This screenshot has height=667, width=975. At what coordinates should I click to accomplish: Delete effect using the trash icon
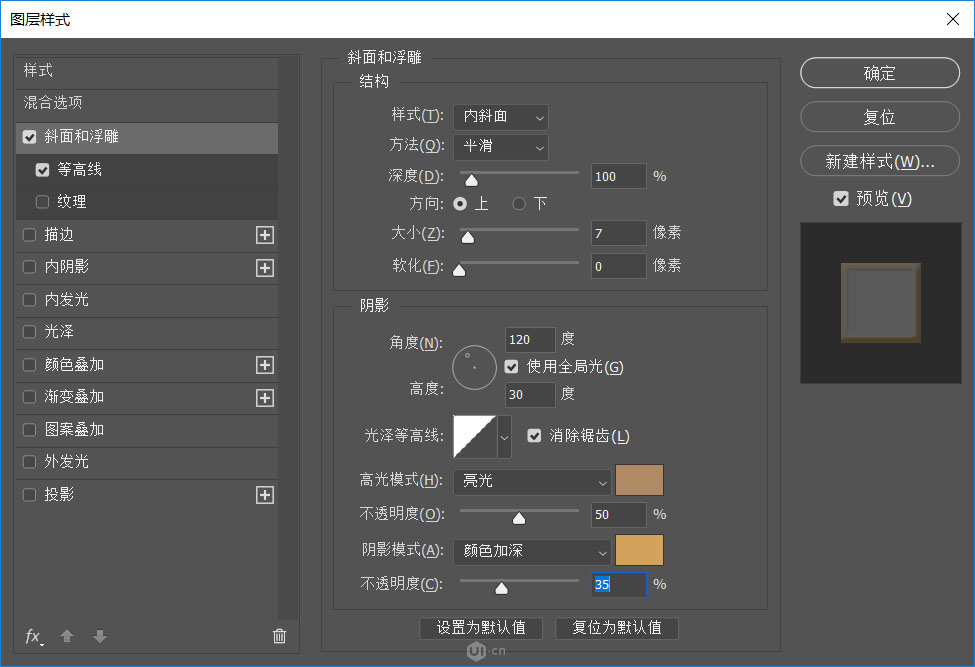click(x=279, y=636)
